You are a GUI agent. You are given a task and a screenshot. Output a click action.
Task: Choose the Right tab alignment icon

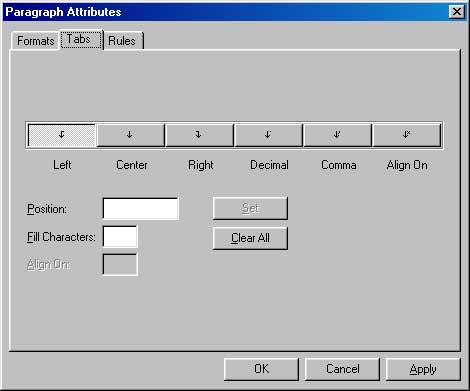[199, 135]
